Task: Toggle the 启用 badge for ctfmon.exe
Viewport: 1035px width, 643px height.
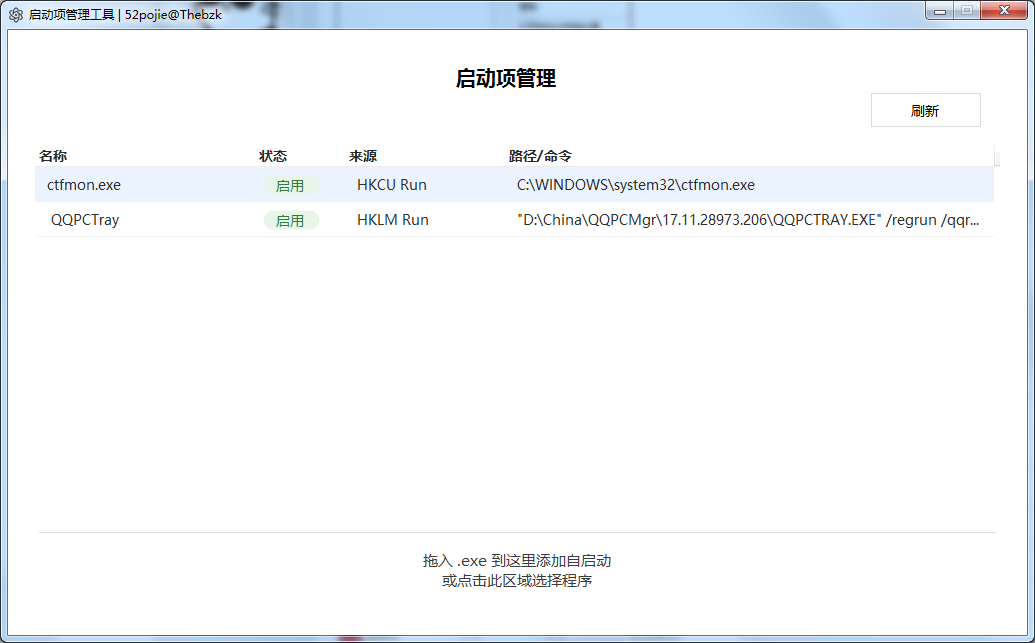Action: click(290, 186)
